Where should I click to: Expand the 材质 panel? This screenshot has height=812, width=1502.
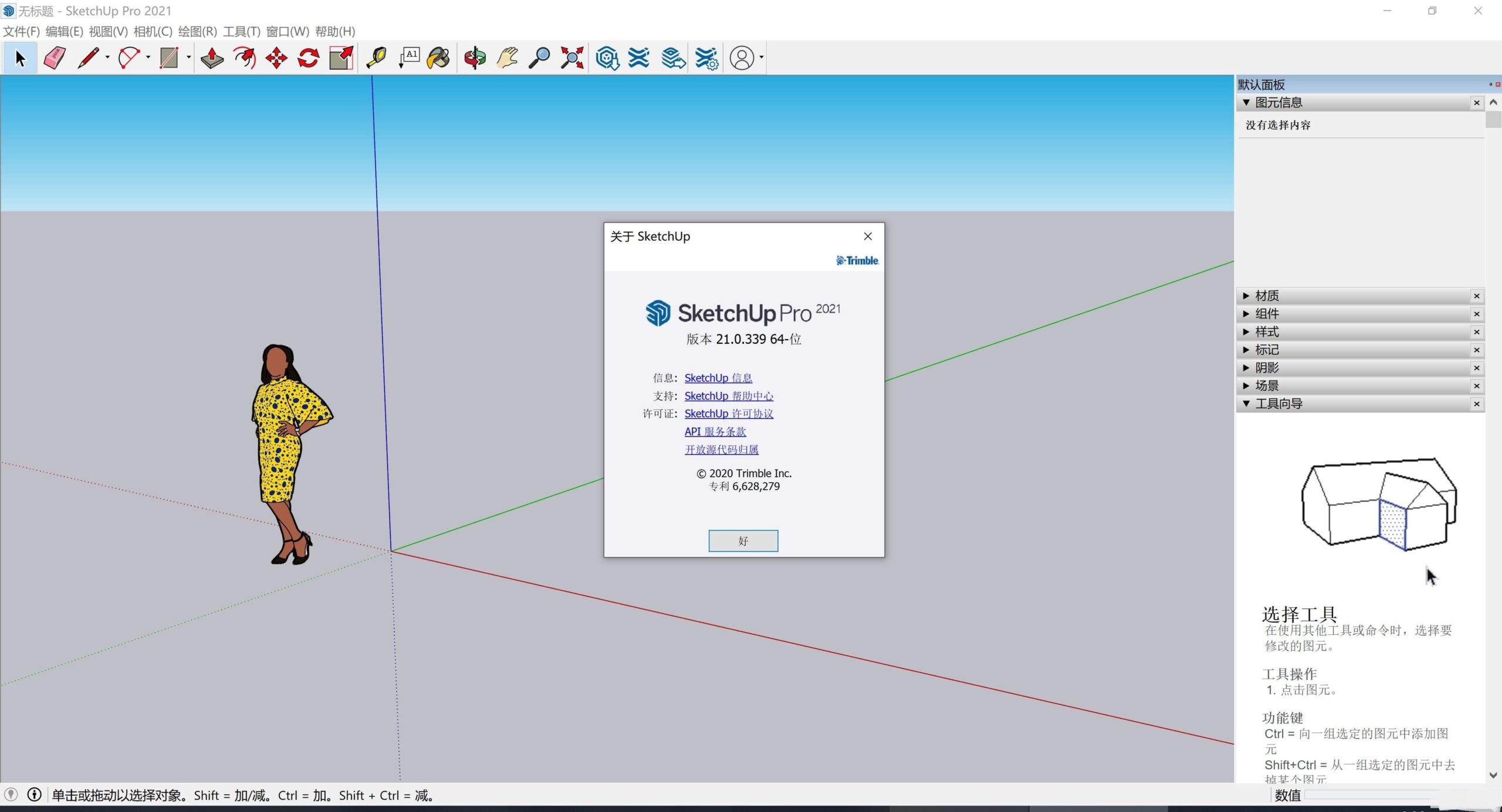pyautogui.click(x=1246, y=296)
